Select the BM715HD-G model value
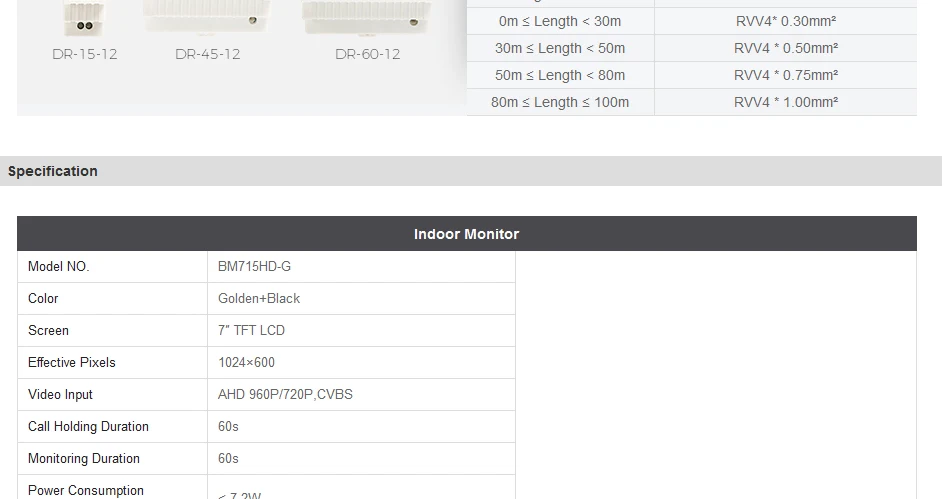The image size is (949, 499). 254,266
